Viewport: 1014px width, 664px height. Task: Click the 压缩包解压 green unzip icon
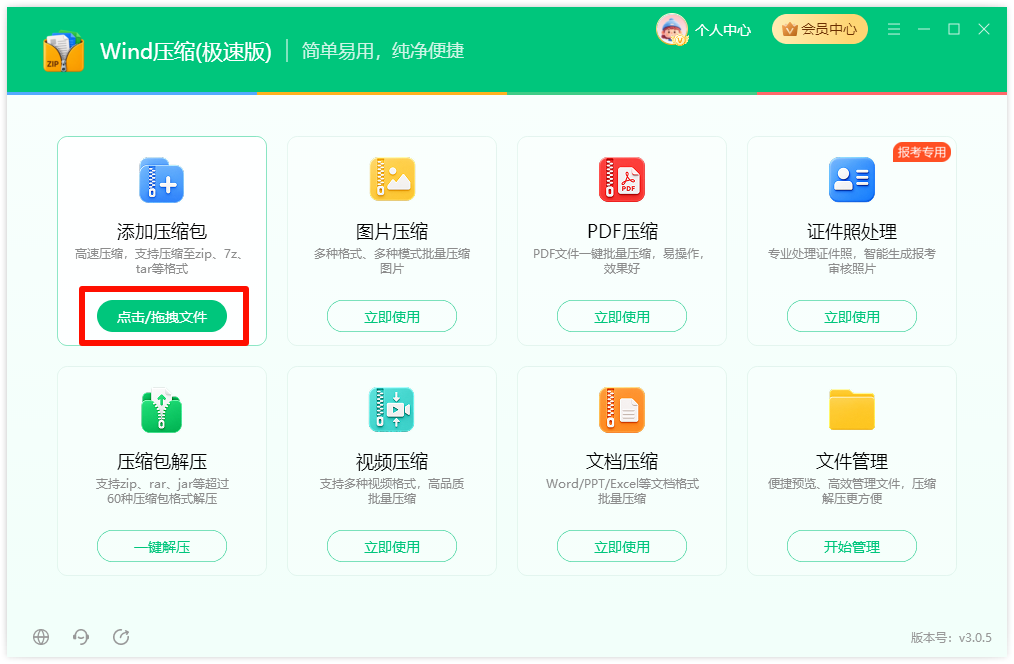coord(162,410)
